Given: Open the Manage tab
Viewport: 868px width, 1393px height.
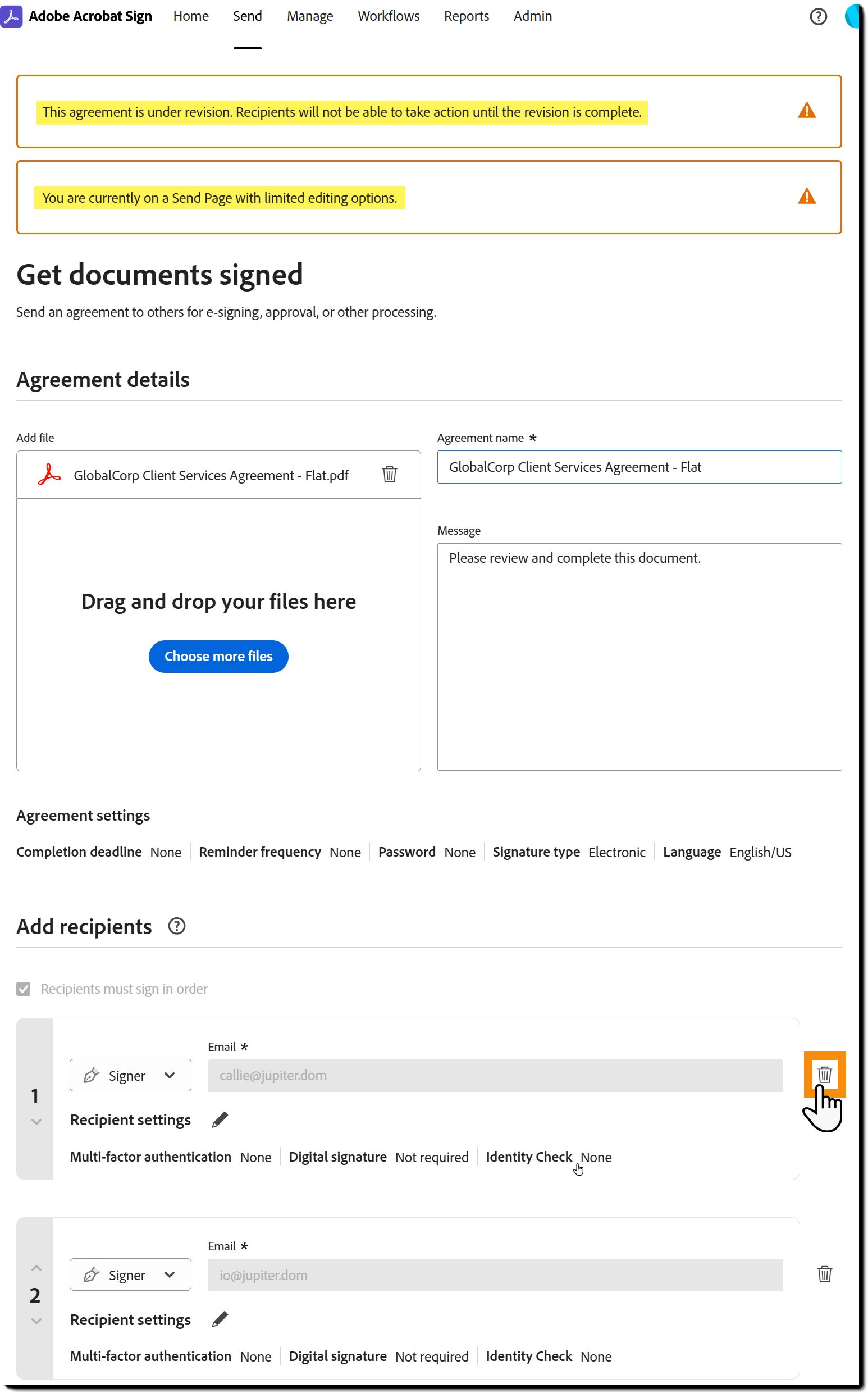Looking at the screenshot, I should click(310, 16).
